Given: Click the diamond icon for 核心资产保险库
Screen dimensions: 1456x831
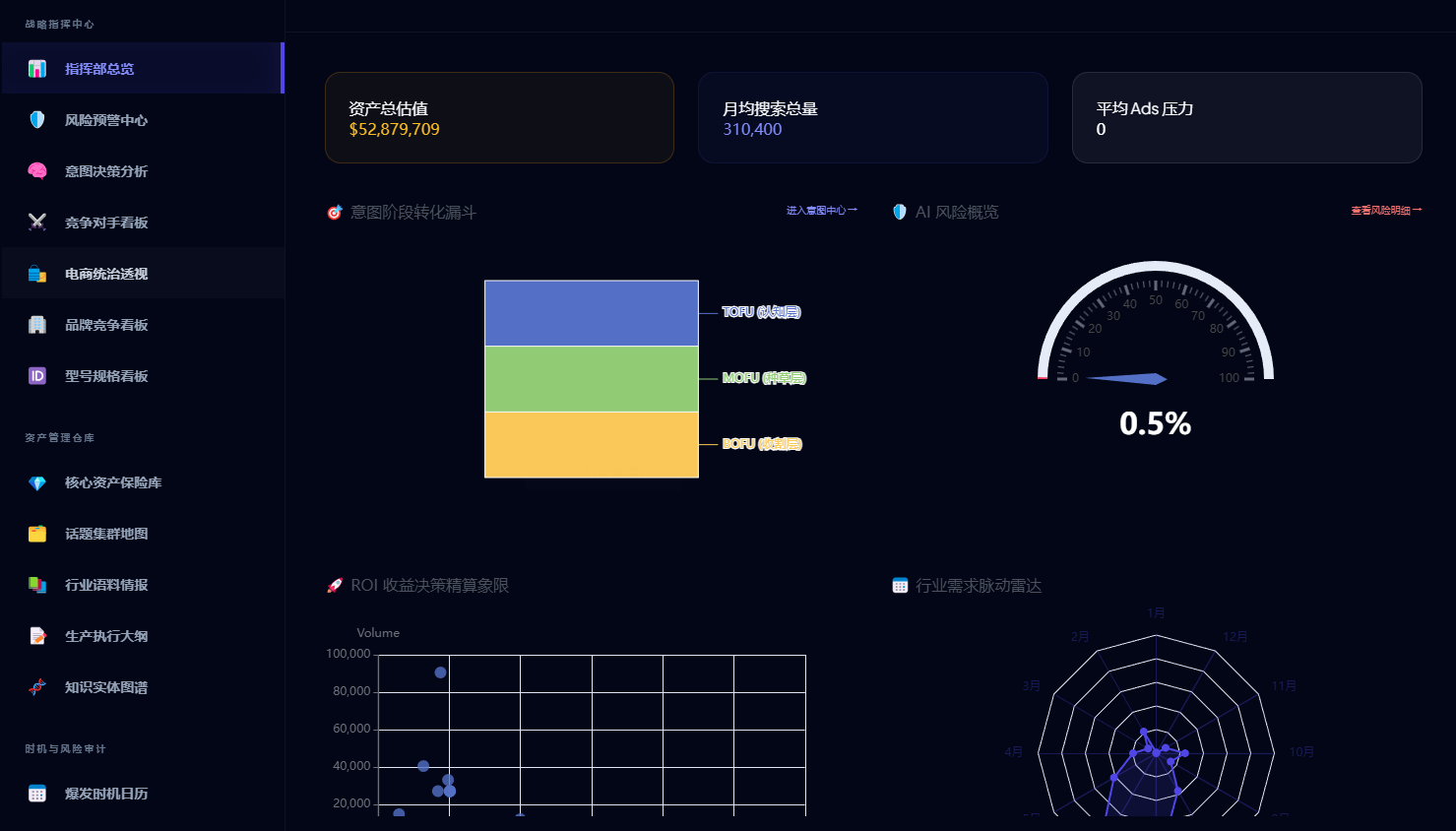Looking at the screenshot, I should (37, 482).
